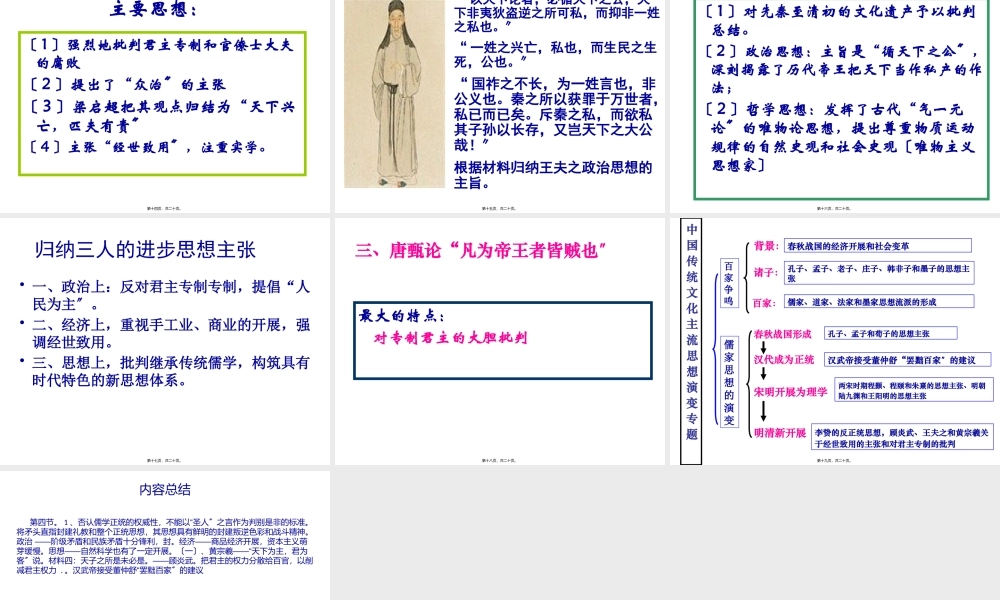1000x600 pixels.
Task: Click the arrow connecting 宋明开展为理学 to 明清新开展
Action: 763,409
